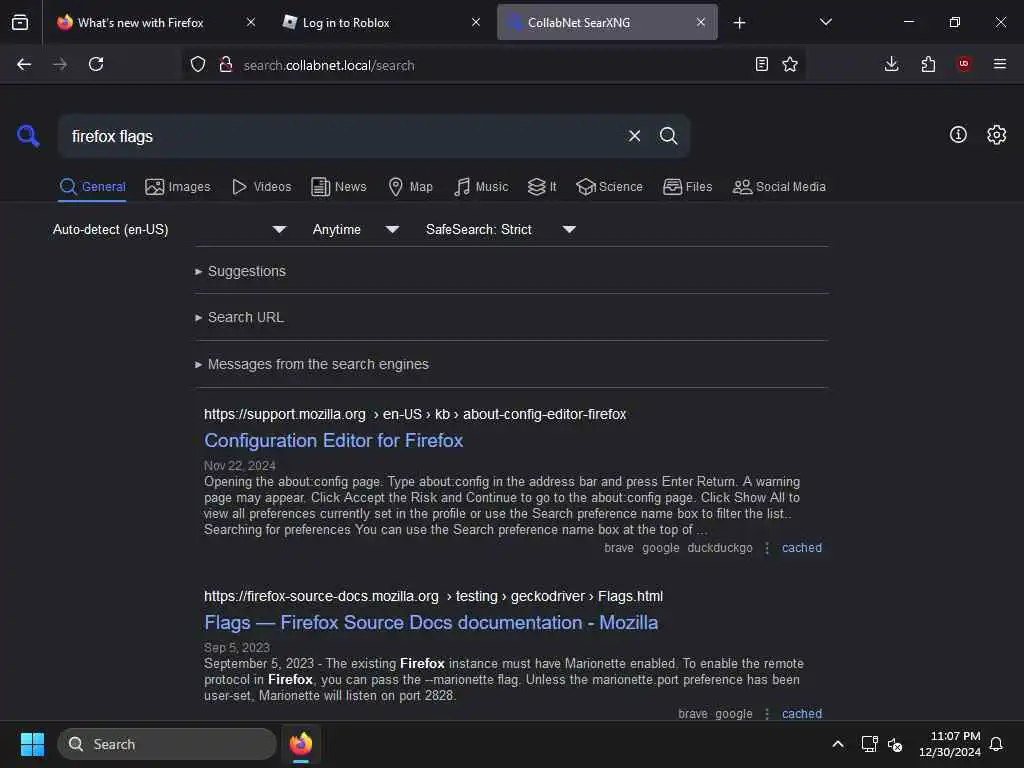The image size is (1024, 768).
Task: Open cached link for Configuration Editor result
Action: (802, 548)
